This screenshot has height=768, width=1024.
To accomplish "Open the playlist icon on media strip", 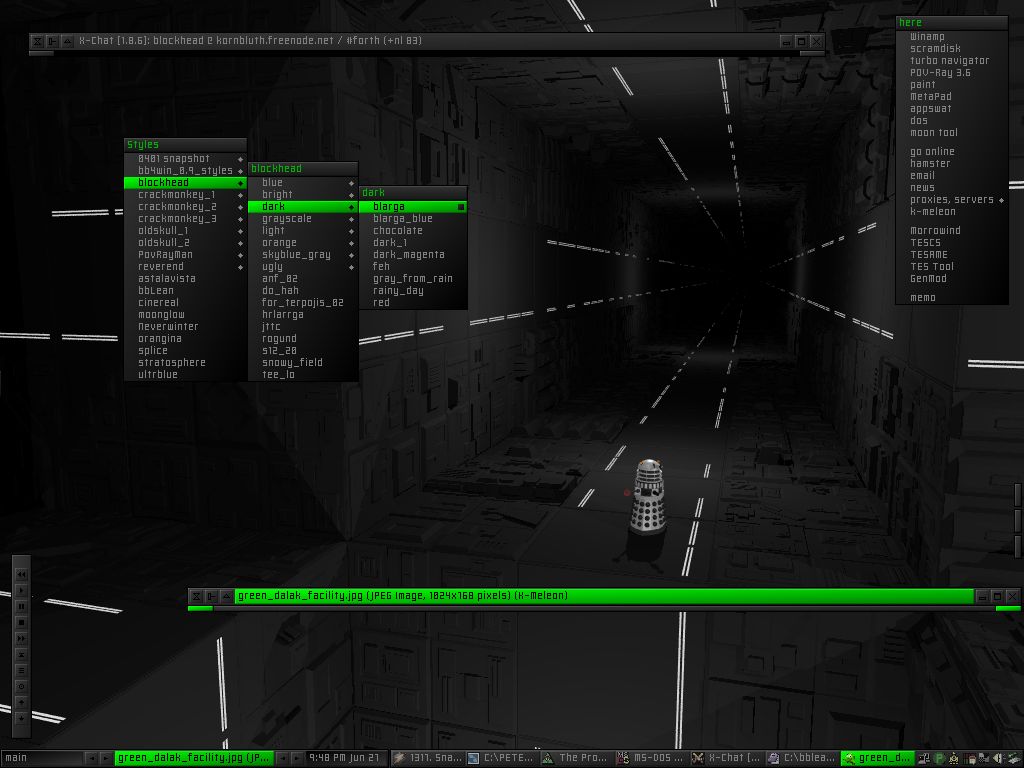I will pyautogui.click(x=22, y=670).
